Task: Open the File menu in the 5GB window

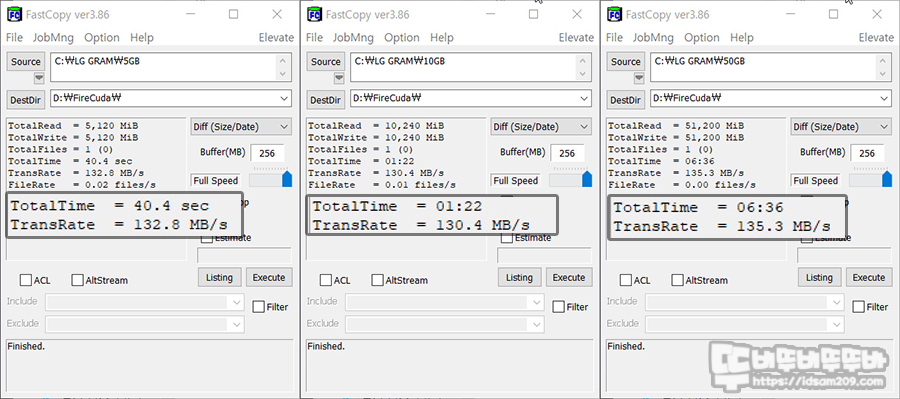Action: 14,38
